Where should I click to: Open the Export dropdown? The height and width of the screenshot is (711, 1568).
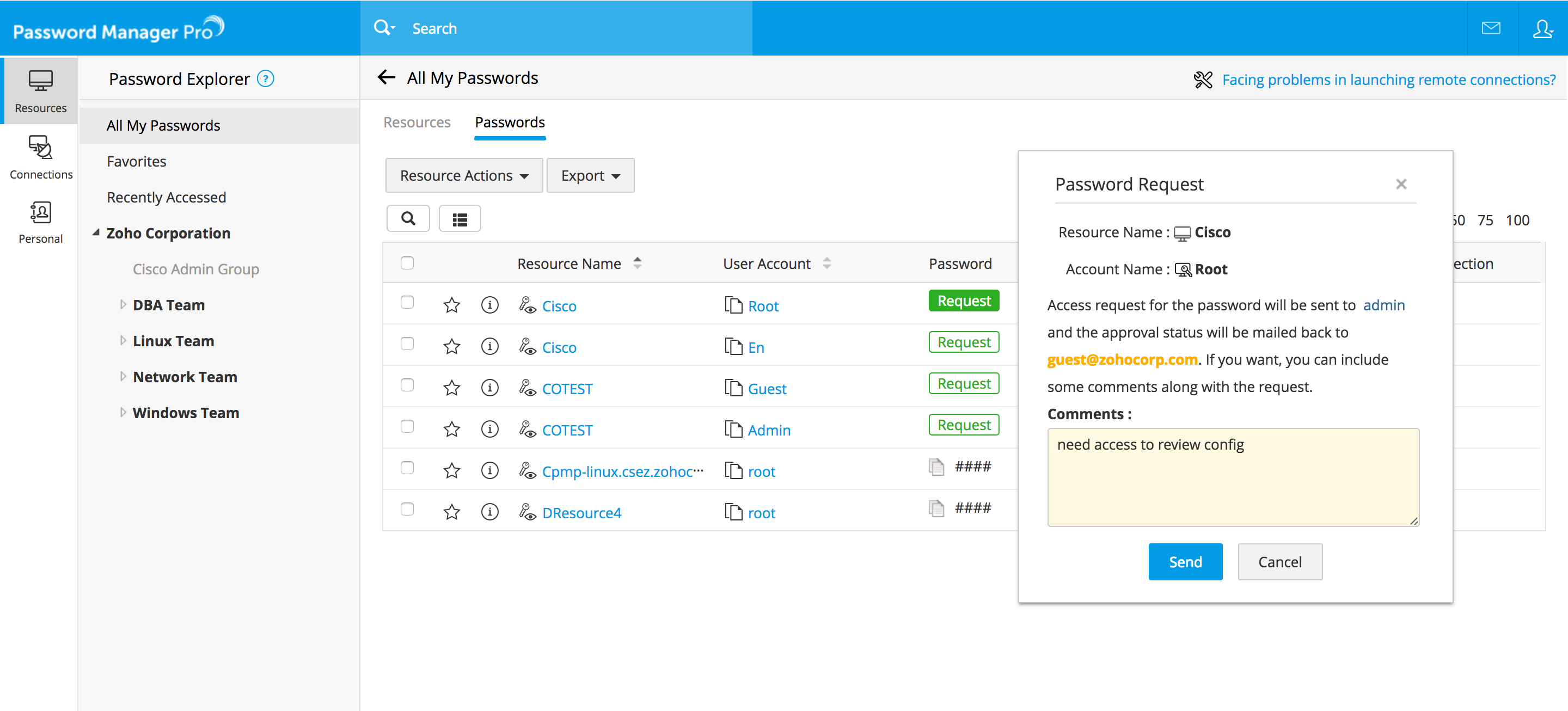tap(590, 175)
